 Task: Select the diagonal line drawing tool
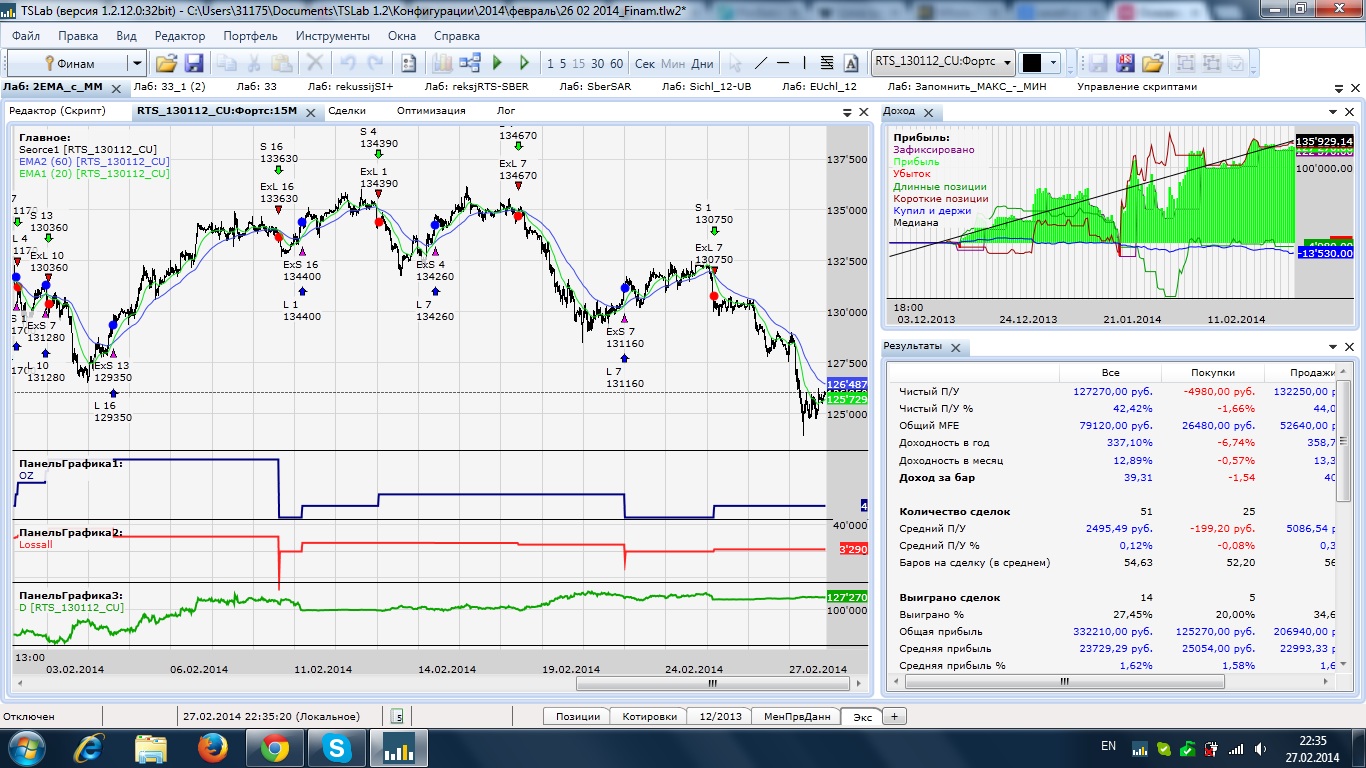[760, 63]
